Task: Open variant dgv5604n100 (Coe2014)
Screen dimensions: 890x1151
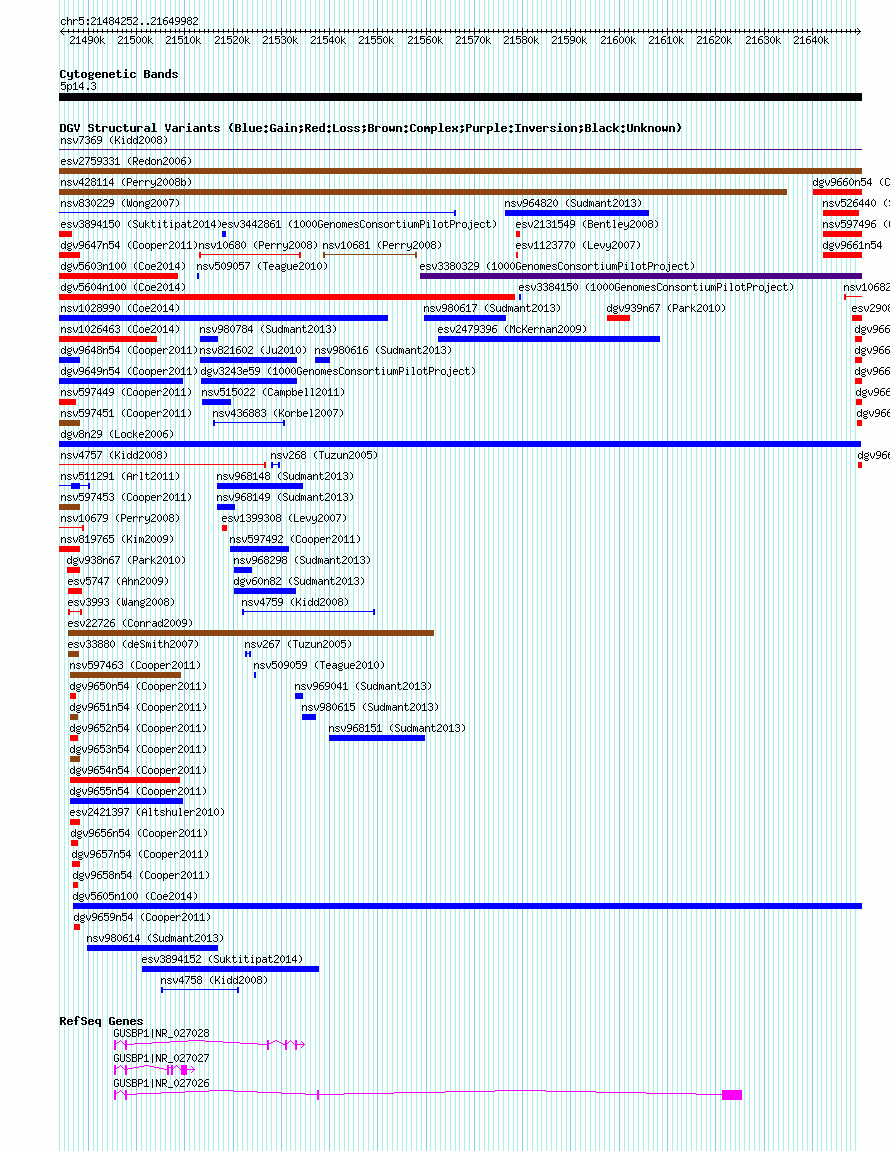Action: pyautogui.click(x=123, y=287)
